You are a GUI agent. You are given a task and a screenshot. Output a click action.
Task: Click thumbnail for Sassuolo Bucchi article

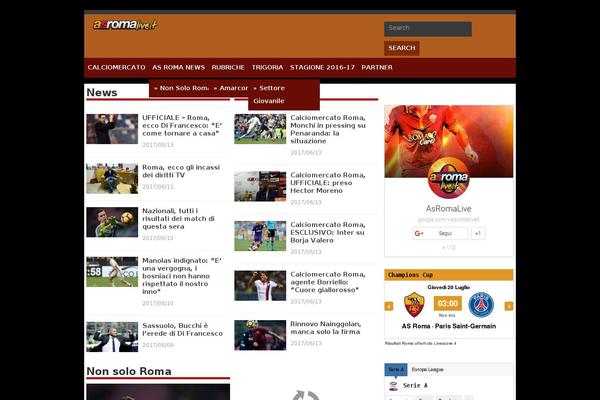(x=112, y=337)
